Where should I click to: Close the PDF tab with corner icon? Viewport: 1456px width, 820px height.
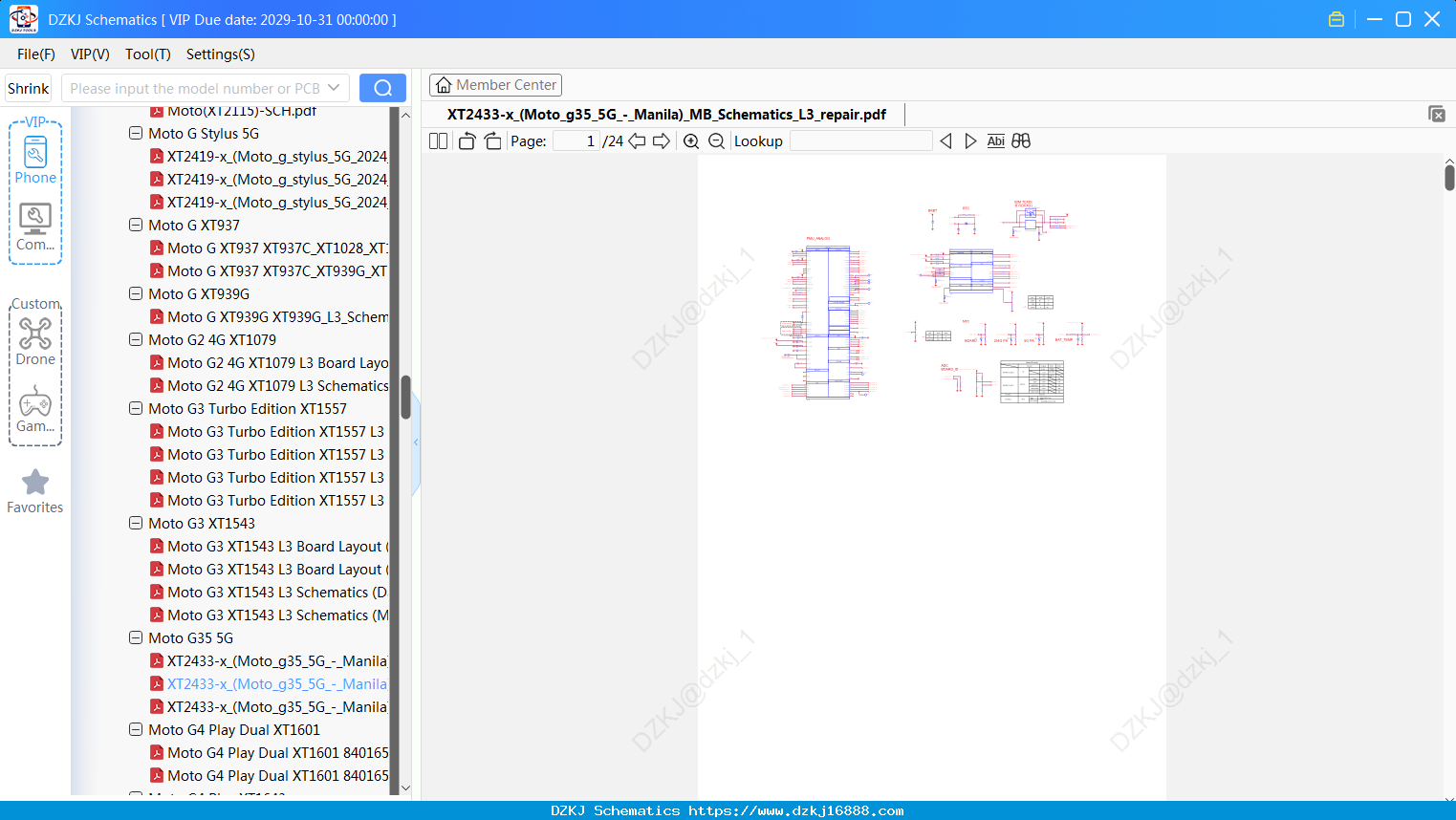pyautogui.click(x=1437, y=114)
